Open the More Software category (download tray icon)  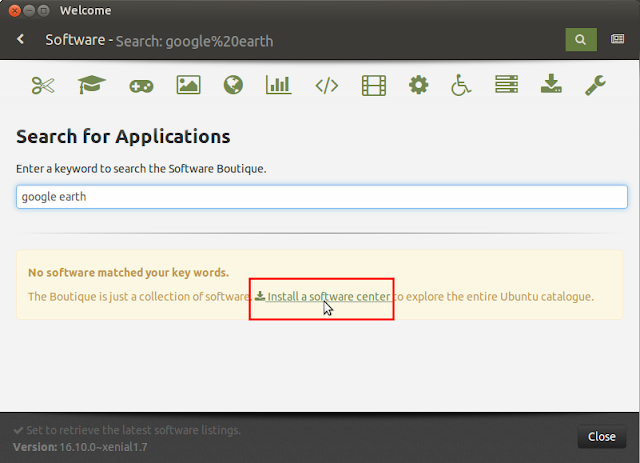(551, 84)
